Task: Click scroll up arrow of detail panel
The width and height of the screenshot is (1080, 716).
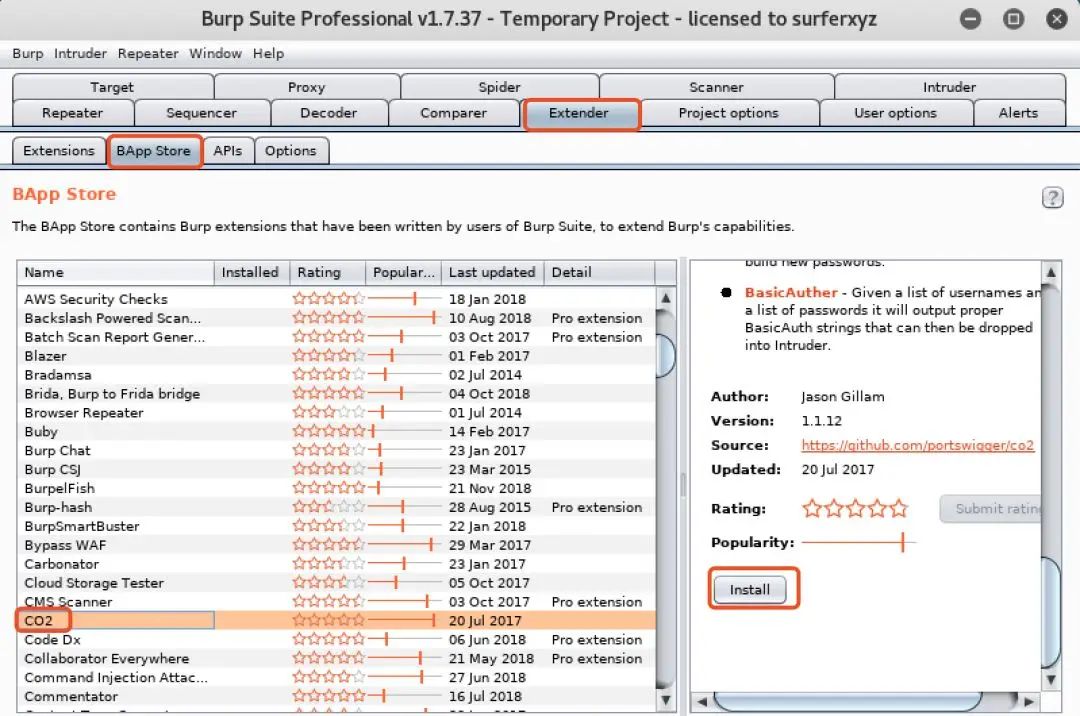Action: (x=1051, y=272)
